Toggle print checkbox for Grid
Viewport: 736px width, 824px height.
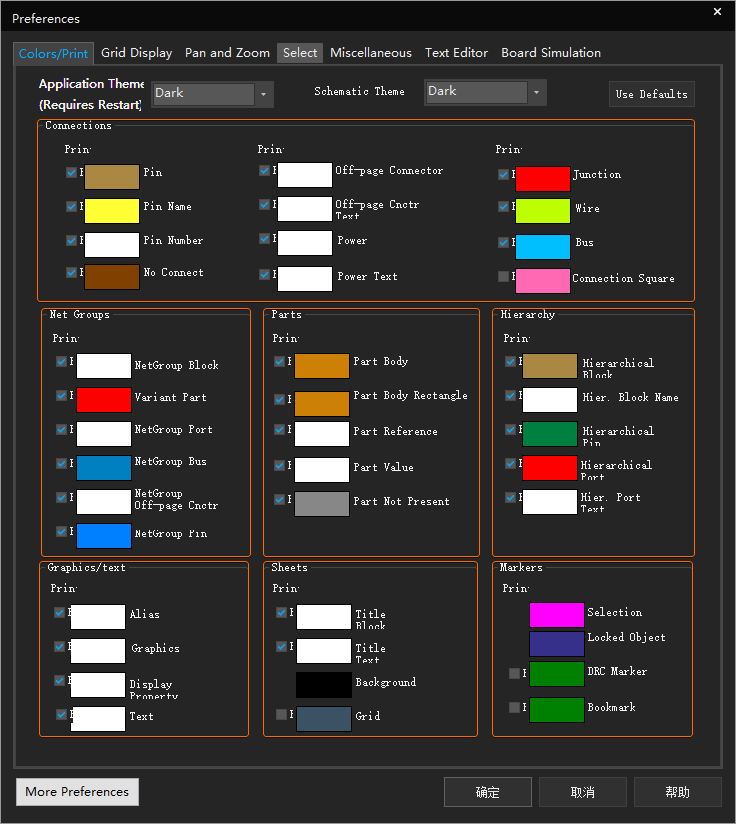click(x=282, y=714)
